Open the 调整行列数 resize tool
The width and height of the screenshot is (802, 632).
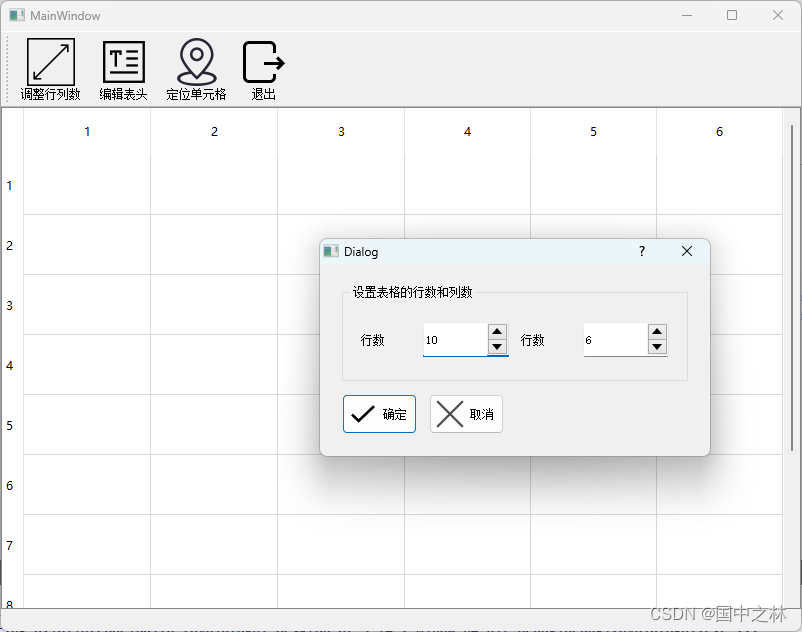click(x=50, y=70)
